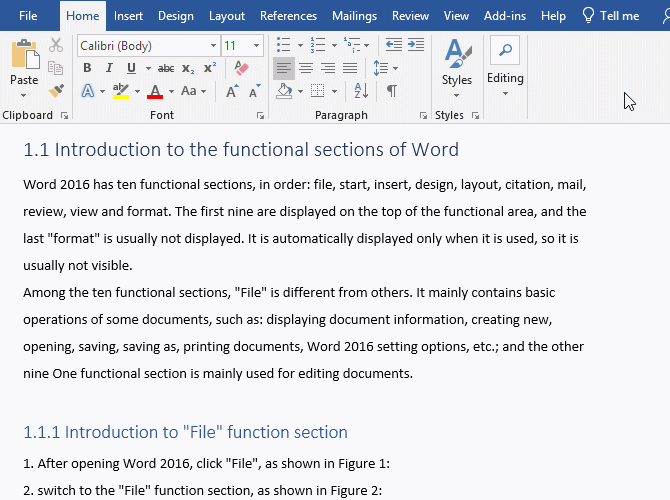The image size is (670, 500).
Task: Switch to the Insert ribbon tab
Action: tap(128, 16)
